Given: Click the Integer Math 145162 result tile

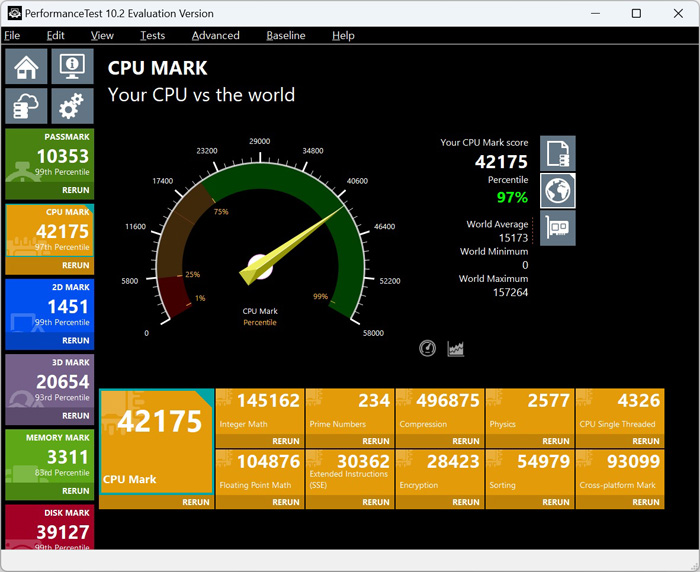Looking at the screenshot, I should 260,412.
